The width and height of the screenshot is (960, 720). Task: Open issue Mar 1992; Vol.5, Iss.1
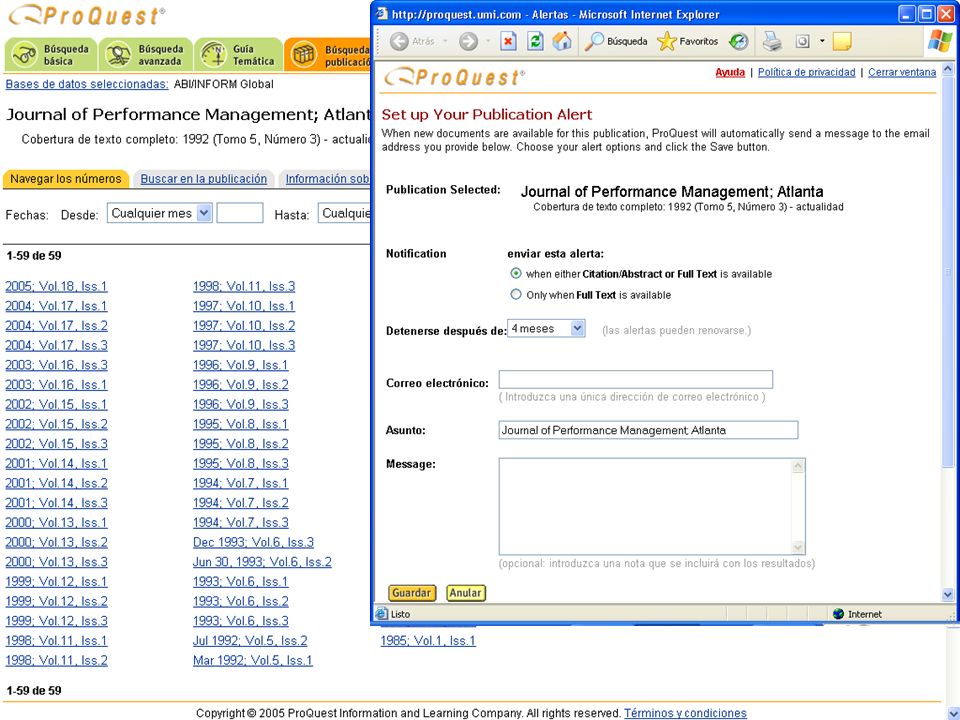click(x=252, y=660)
